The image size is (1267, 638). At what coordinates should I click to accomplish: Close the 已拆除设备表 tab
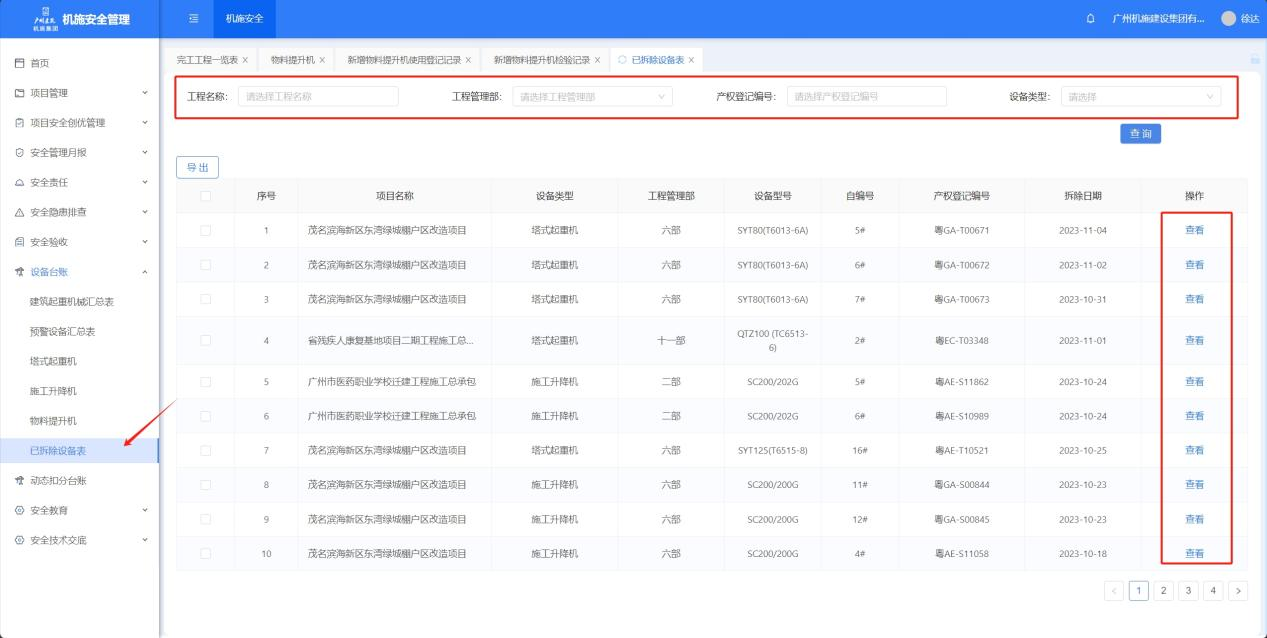(x=691, y=60)
